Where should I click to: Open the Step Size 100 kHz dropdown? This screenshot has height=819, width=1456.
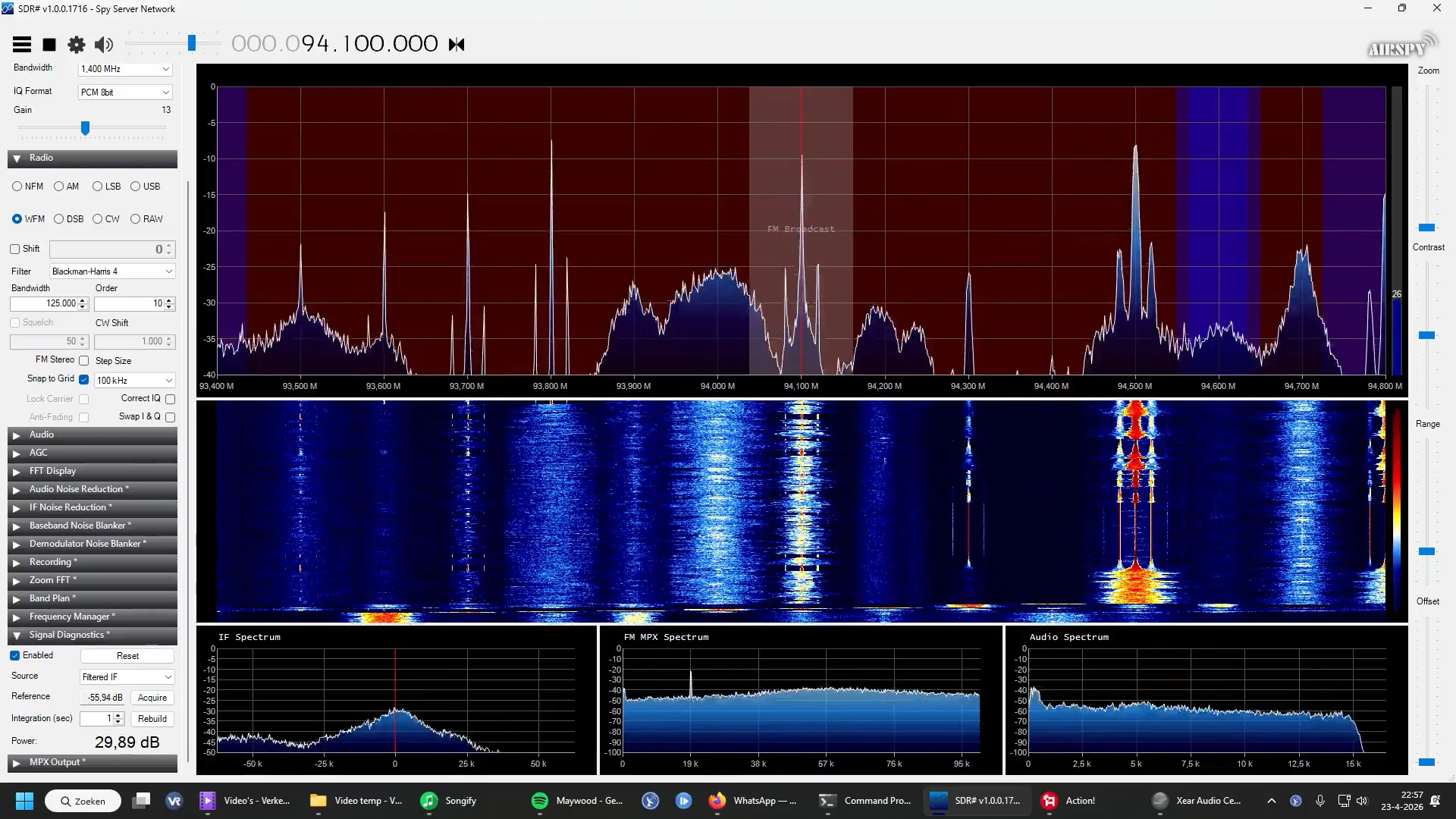[135, 381]
